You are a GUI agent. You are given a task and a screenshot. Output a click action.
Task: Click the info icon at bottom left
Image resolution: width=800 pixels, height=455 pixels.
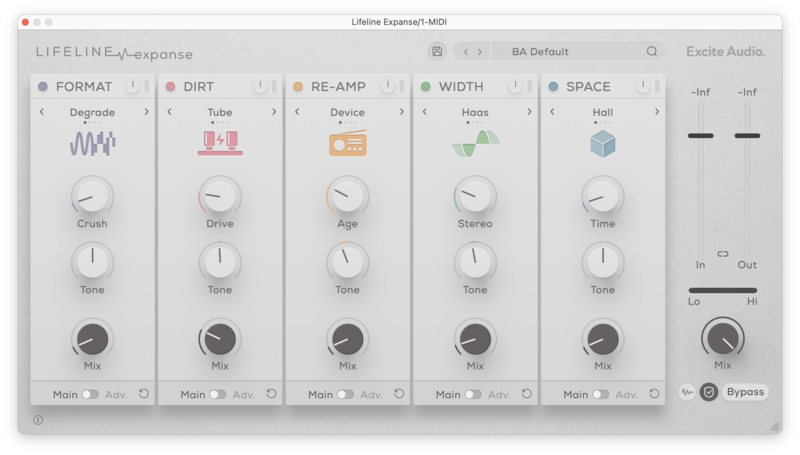point(38,420)
